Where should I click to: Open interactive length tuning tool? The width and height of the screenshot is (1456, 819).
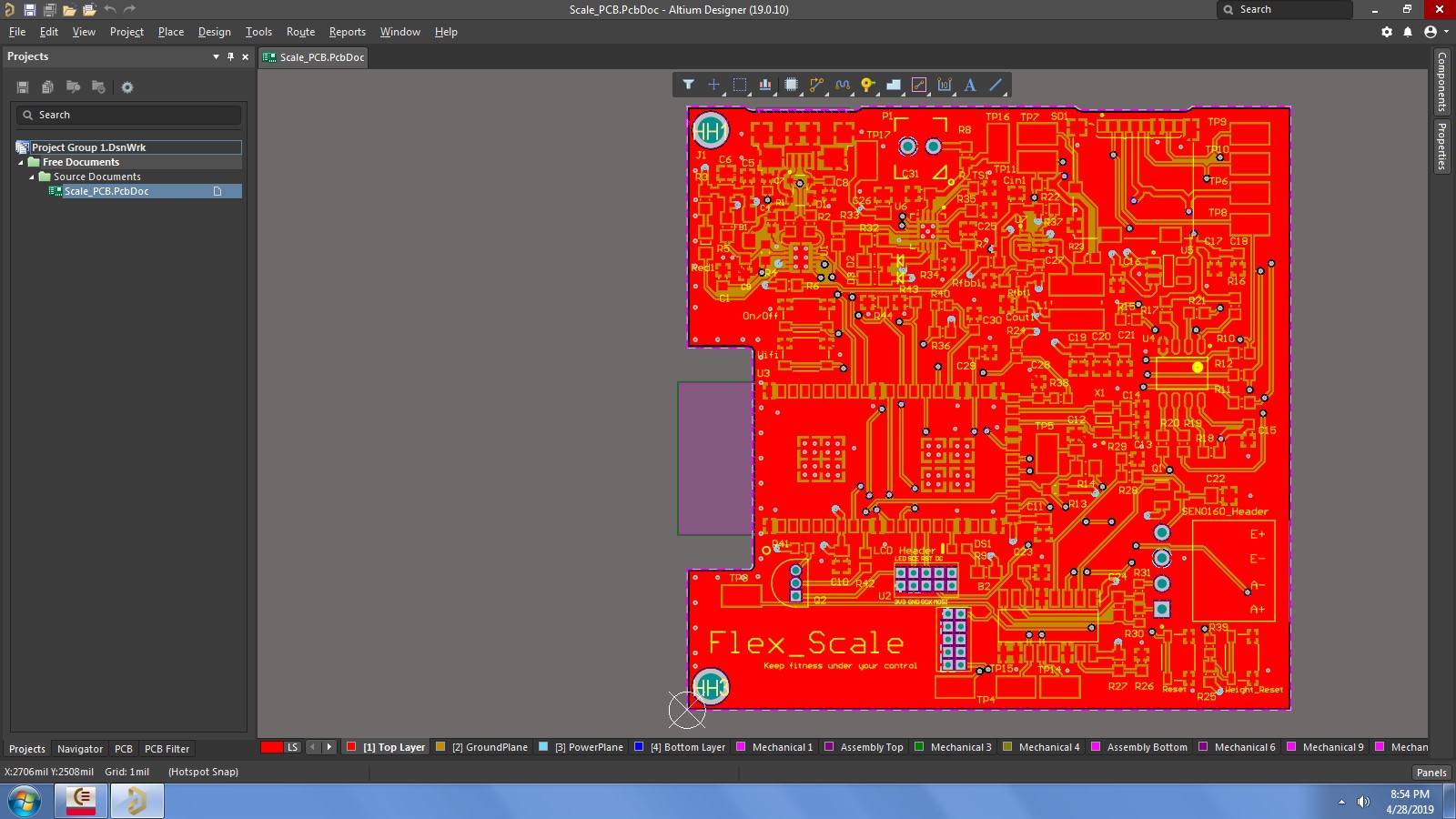click(843, 85)
